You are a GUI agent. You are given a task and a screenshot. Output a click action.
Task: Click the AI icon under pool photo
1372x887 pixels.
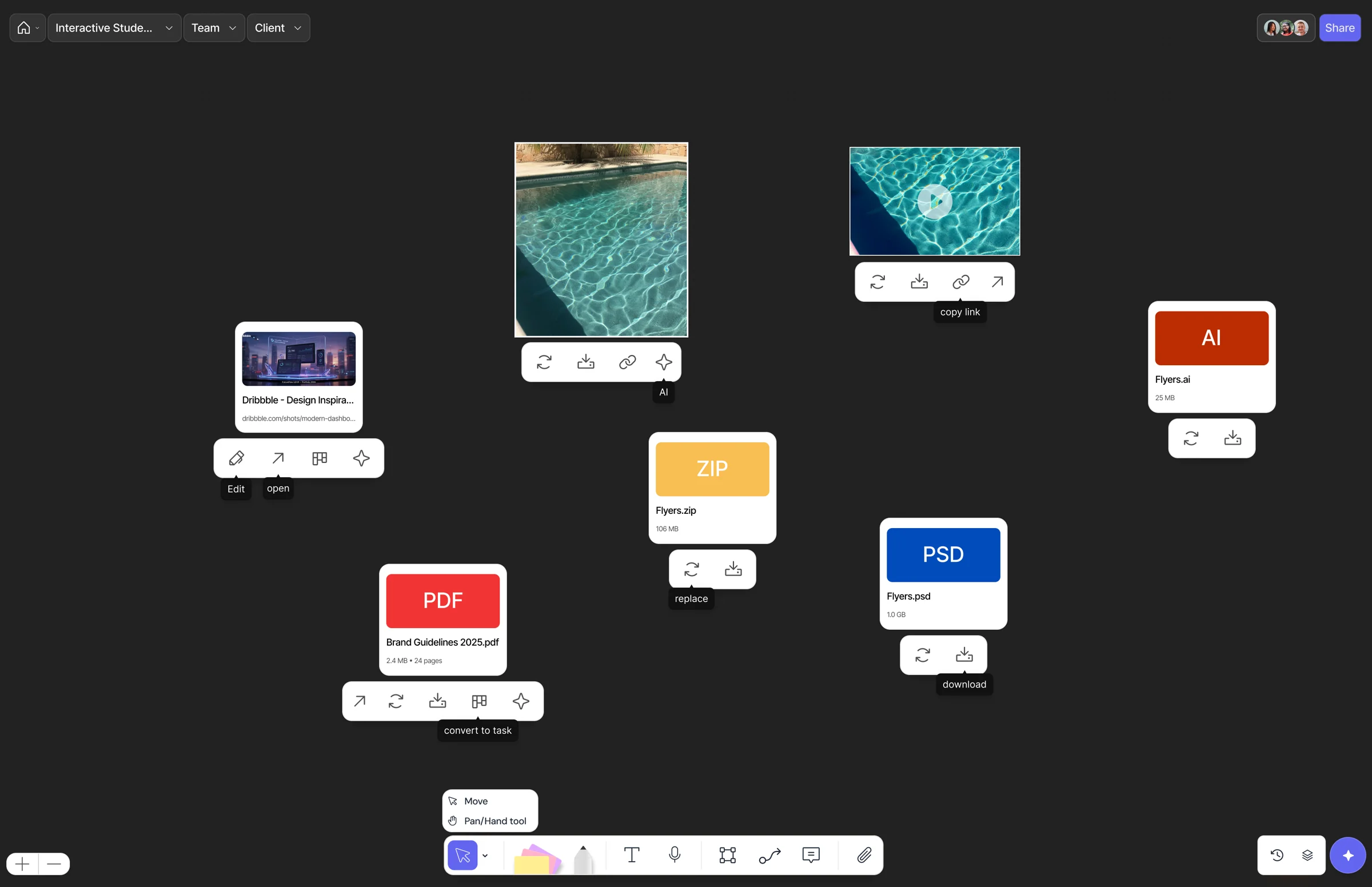pyautogui.click(x=664, y=362)
